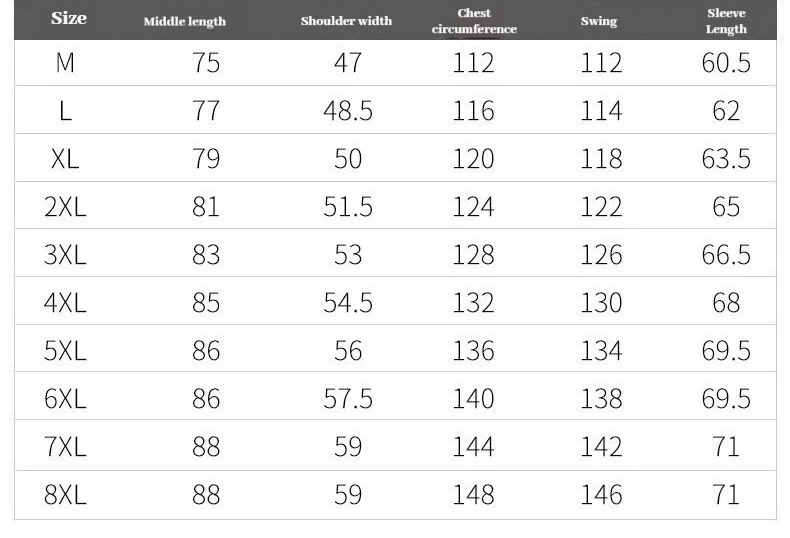
Task: Click the Middle length column header
Action: point(184,22)
